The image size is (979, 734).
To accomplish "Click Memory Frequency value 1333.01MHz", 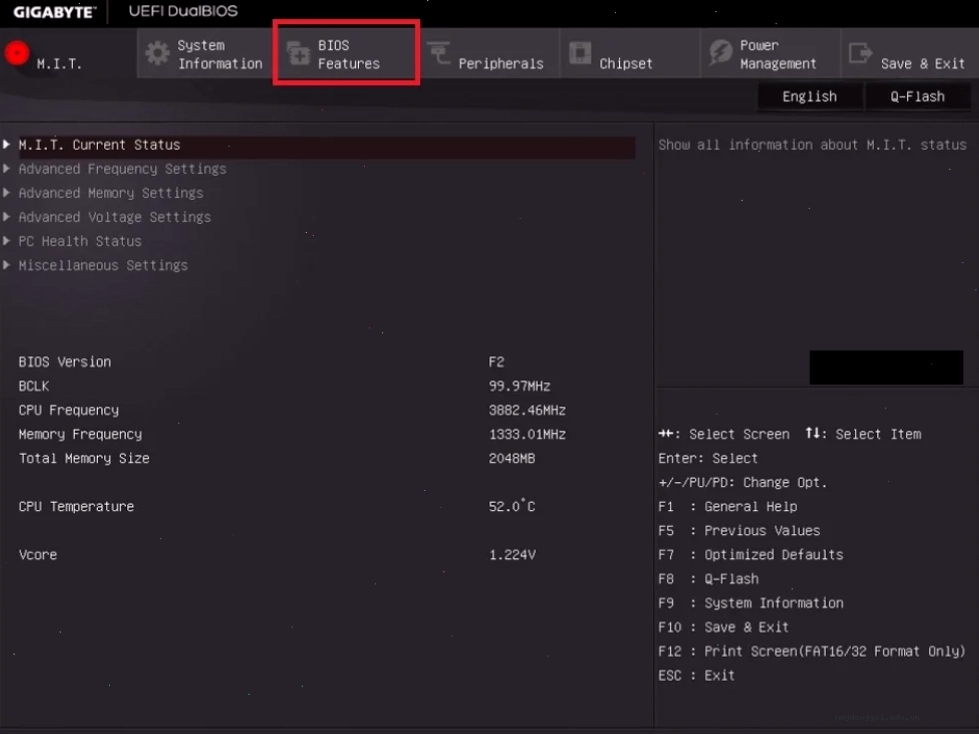I will pos(527,434).
